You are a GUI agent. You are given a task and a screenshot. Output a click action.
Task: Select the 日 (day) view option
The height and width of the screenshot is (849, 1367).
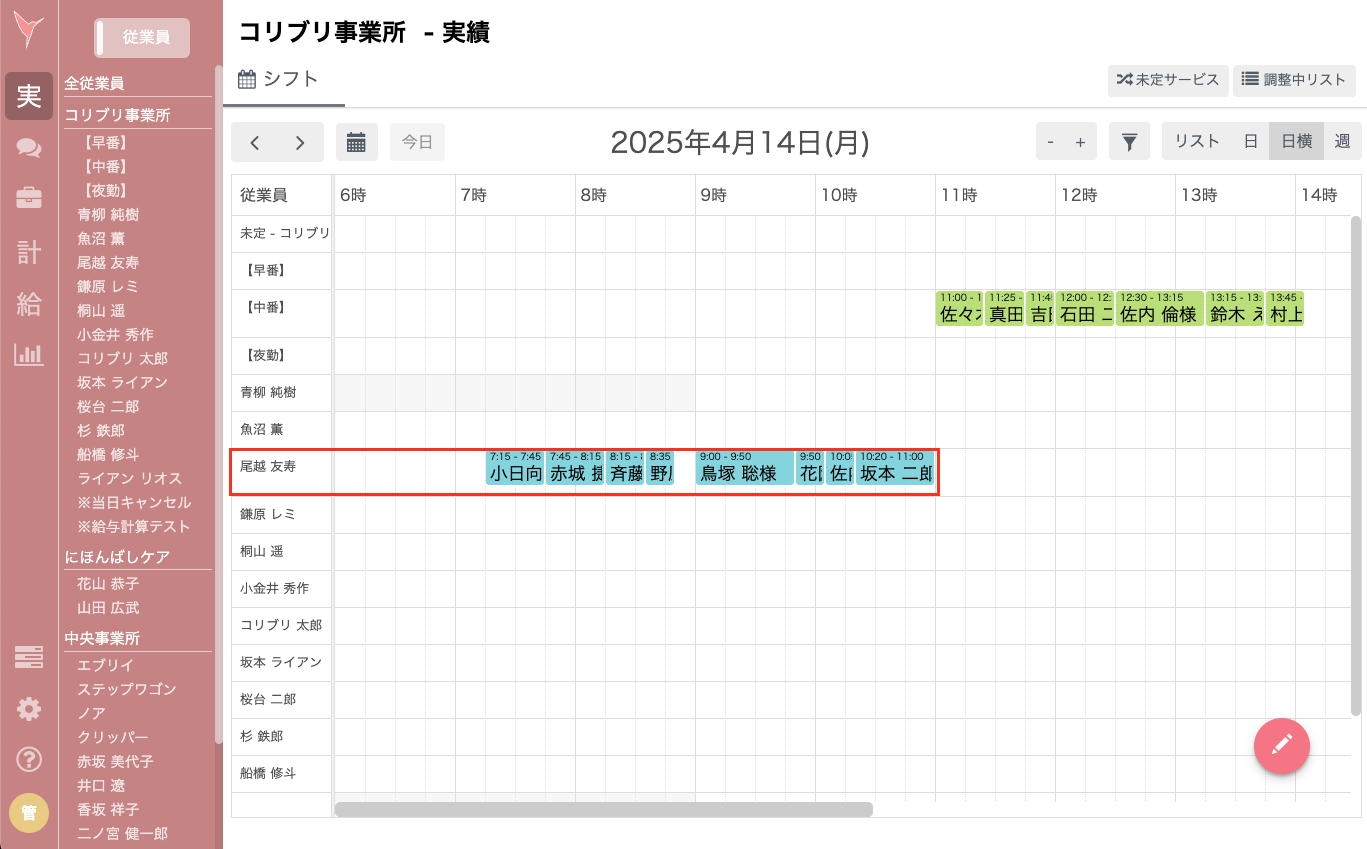pos(1250,141)
